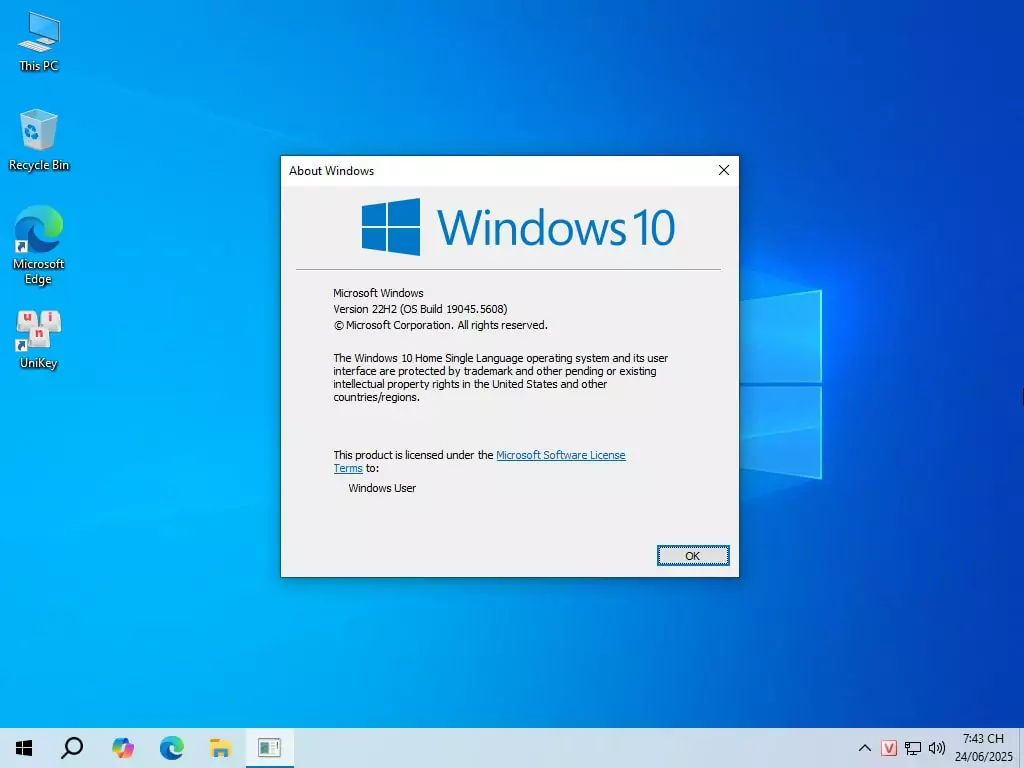Open the volume tray icon
This screenshot has width=1024, height=768.
pyautogui.click(x=937, y=748)
